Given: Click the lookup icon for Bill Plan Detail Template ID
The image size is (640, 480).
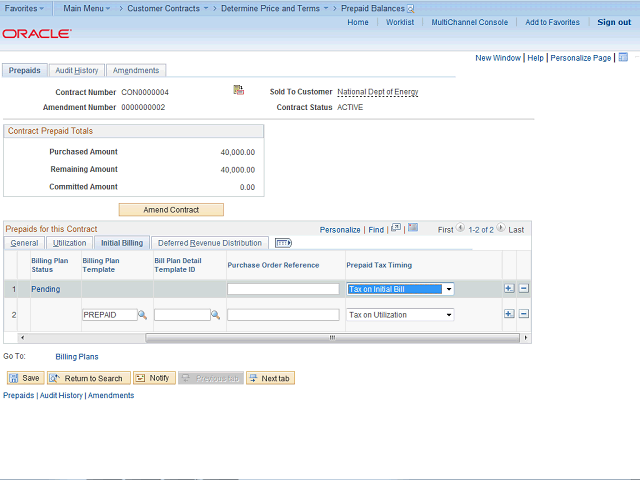Looking at the screenshot, I should (x=215, y=315).
